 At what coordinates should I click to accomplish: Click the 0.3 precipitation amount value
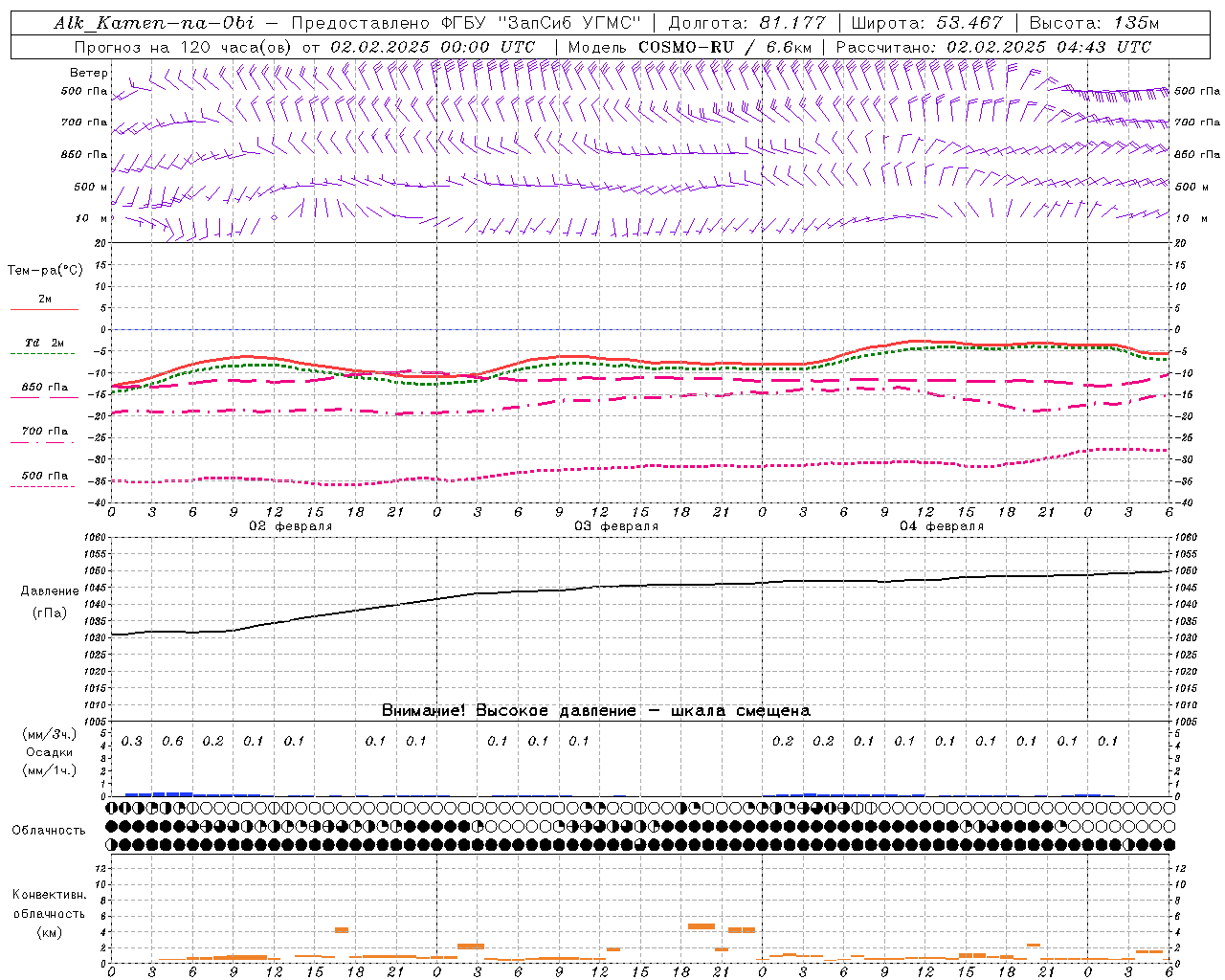coord(132,742)
